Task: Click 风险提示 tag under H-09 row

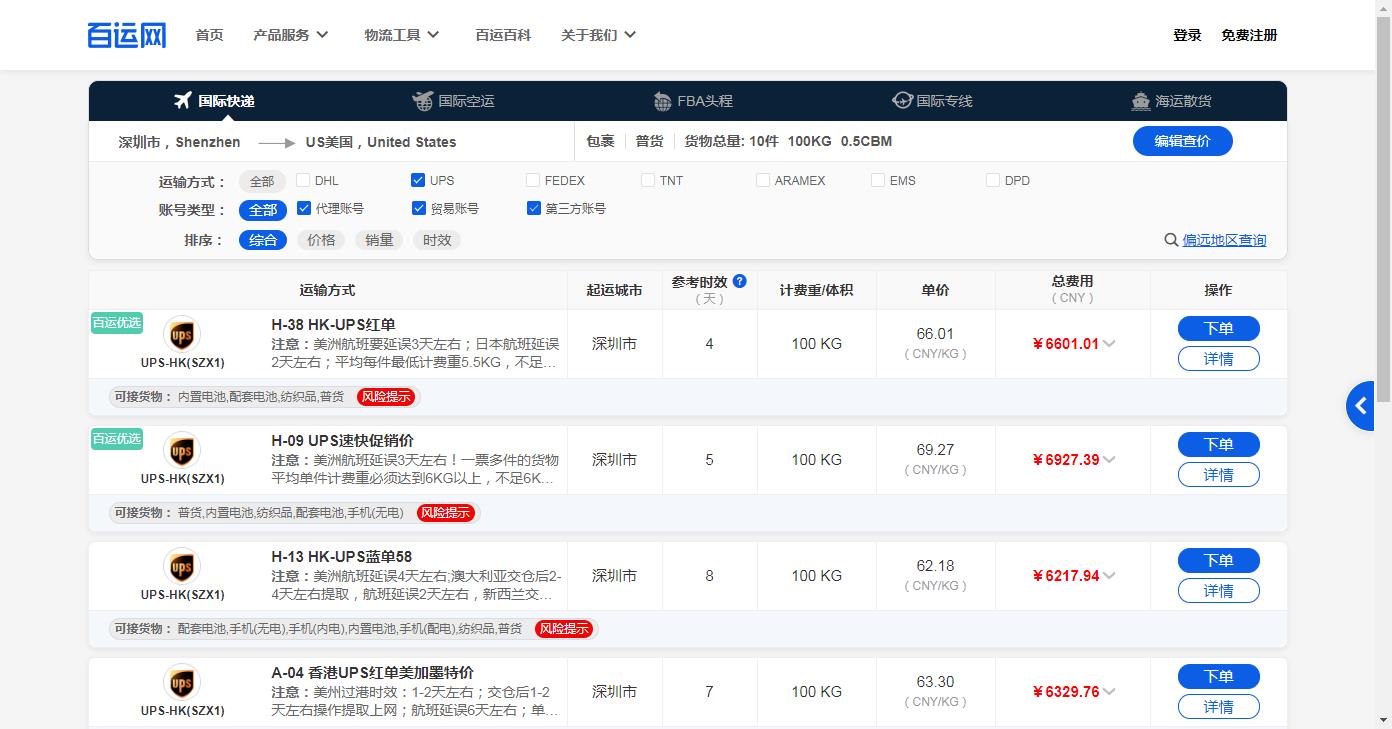Action: (x=445, y=513)
